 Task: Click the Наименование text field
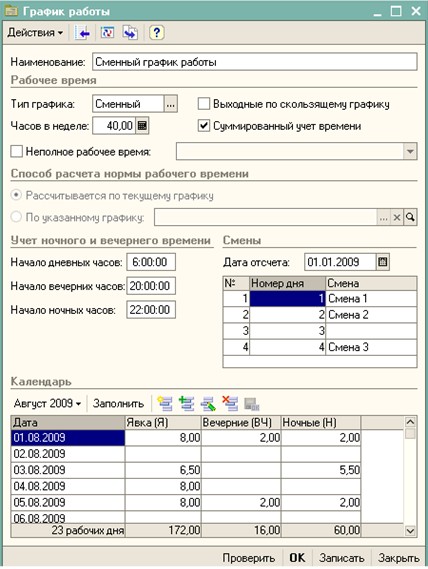[255, 62]
